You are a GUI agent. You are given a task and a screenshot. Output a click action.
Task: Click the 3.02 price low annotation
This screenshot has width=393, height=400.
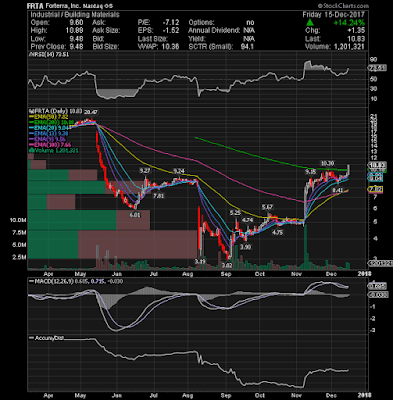pyautogui.click(x=227, y=265)
